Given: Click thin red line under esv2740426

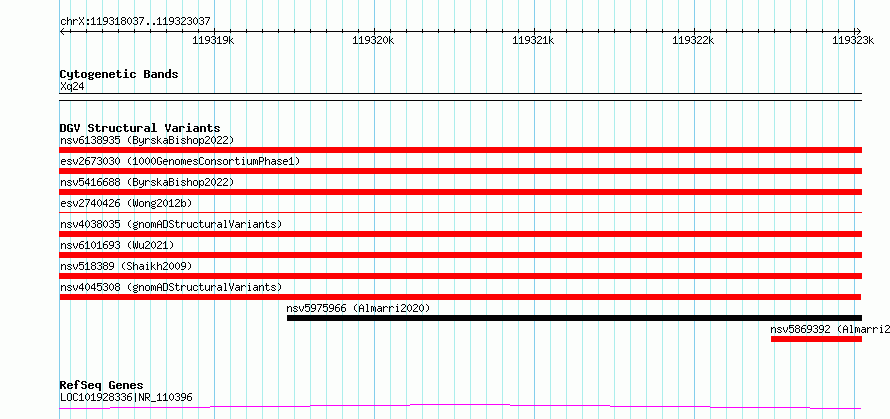Looking at the screenshot, I should click(460, 212).
